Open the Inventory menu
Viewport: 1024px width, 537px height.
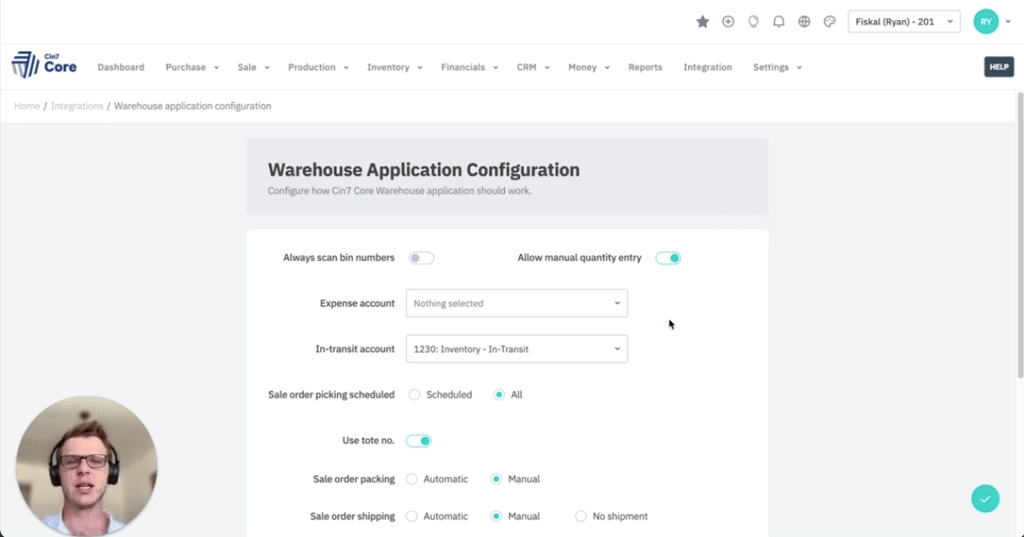coord(394,67)
